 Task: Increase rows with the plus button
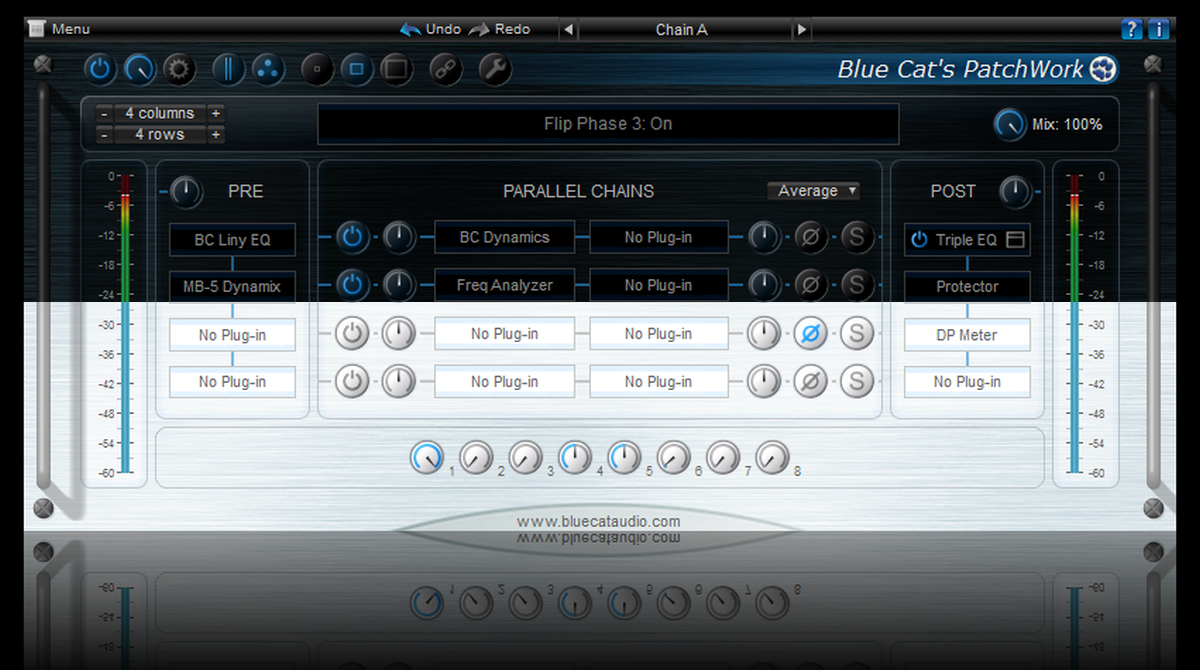[x=216, y=134]
